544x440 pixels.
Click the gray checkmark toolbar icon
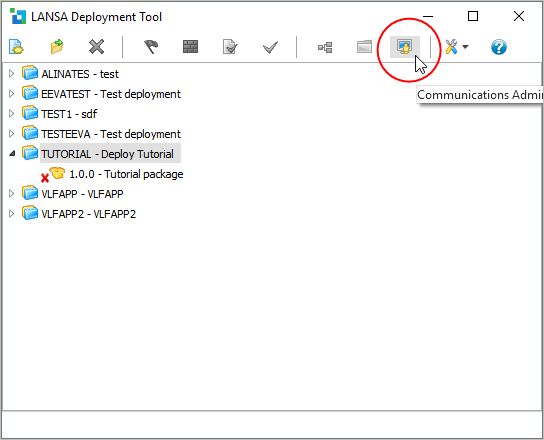click(270, 47)
